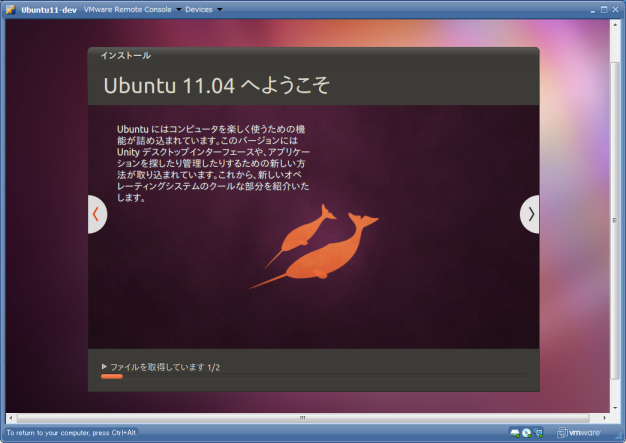This screenshot has height=443, width=626.
Task: Click the network adapter status icon
Action: 538,433
